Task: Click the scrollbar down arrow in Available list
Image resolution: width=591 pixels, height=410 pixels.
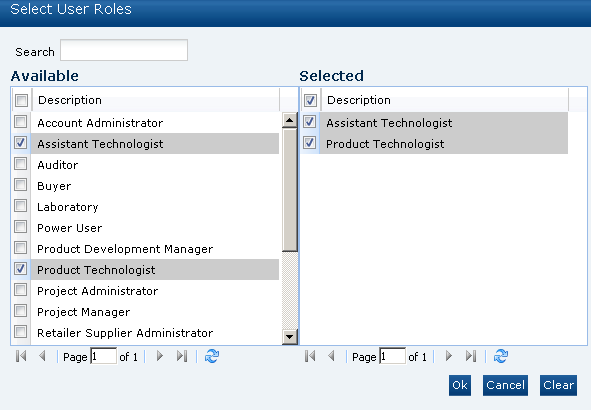Action: [289, 337]
